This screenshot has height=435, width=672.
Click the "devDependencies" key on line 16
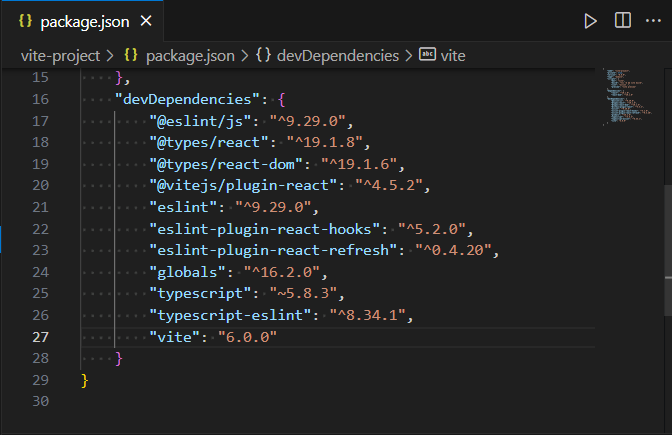pyautogui.click(x=187, y=99)
